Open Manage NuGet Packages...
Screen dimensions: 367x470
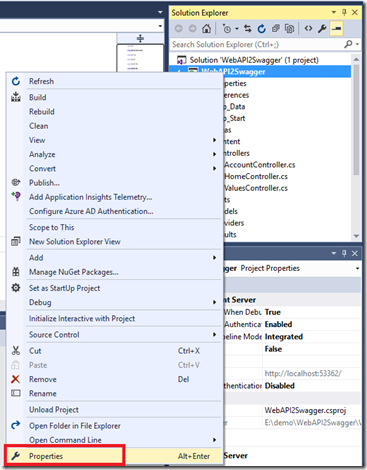tap(114, 272)
